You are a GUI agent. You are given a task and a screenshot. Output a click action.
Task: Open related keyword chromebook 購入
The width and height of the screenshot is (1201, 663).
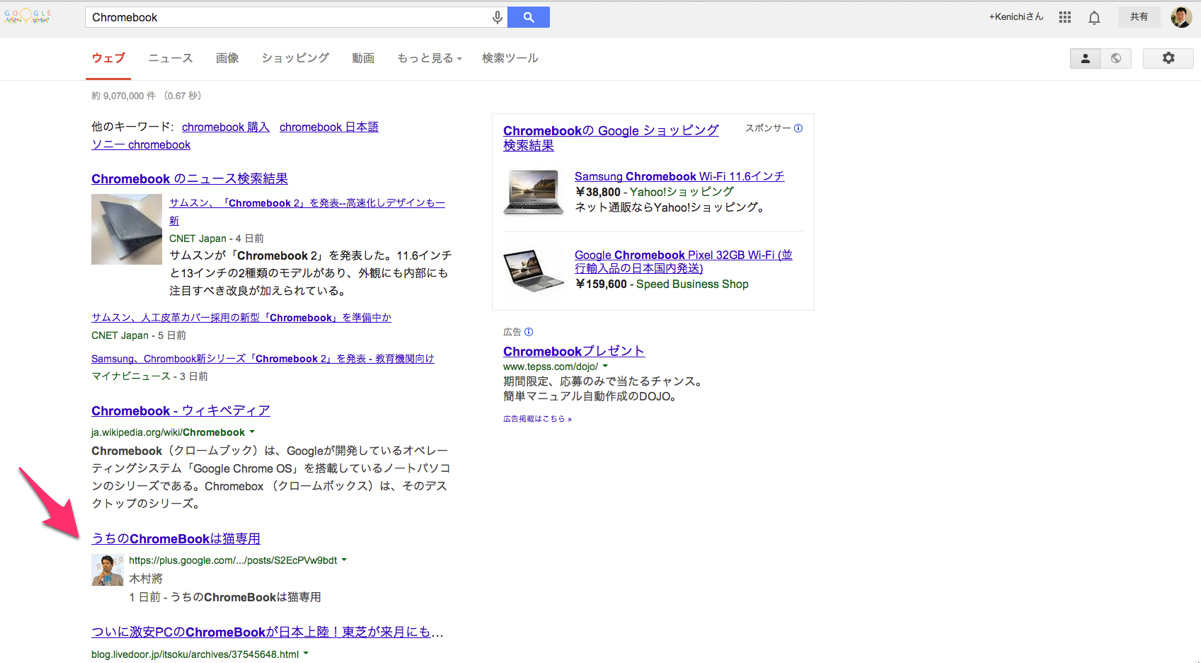(x=226, y=127)
